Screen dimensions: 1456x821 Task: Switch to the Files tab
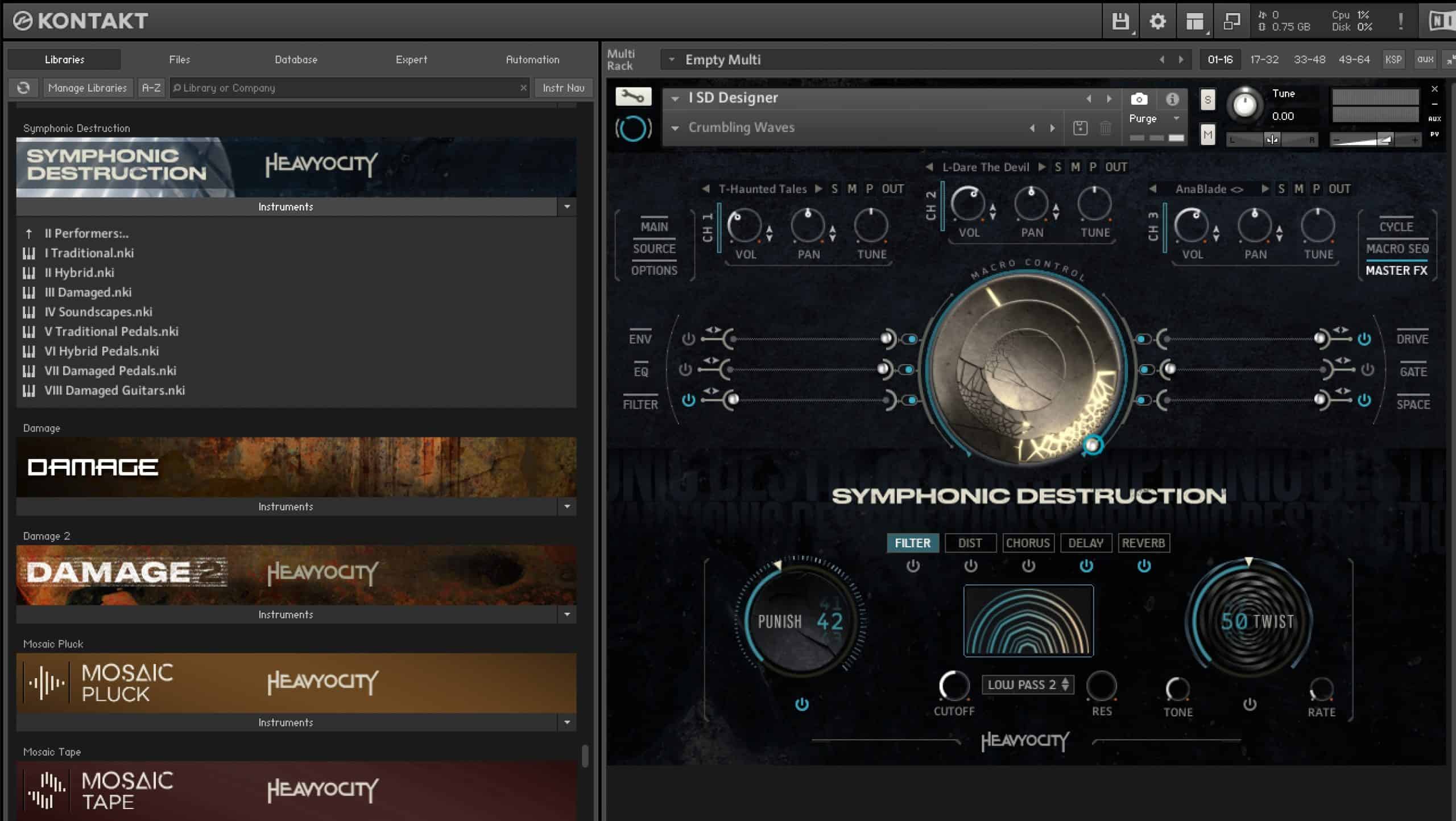[179, 59]
